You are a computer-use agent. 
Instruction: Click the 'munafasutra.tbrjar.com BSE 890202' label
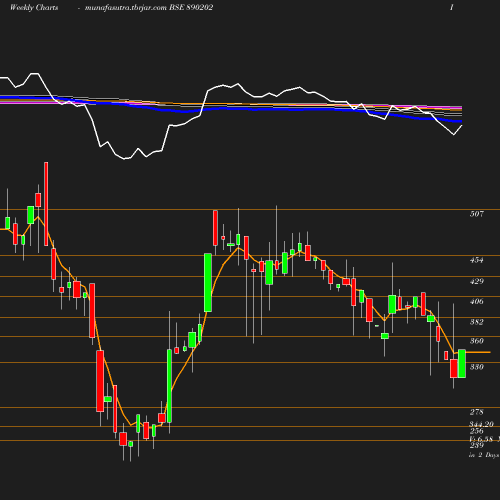[149, 7]
